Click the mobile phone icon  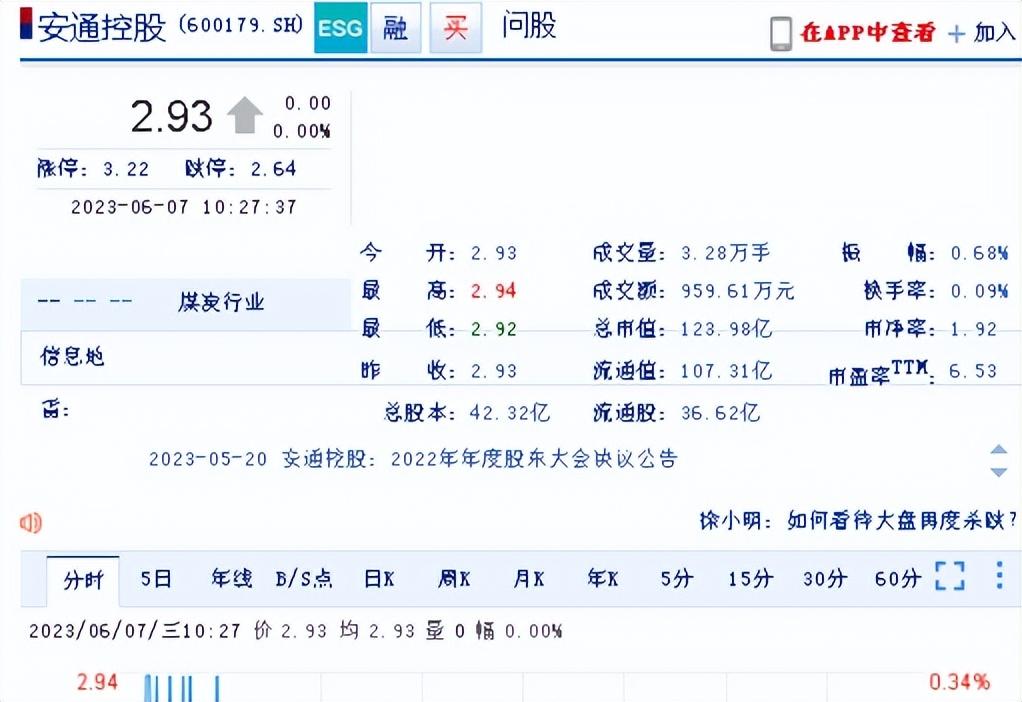[781, 33]
